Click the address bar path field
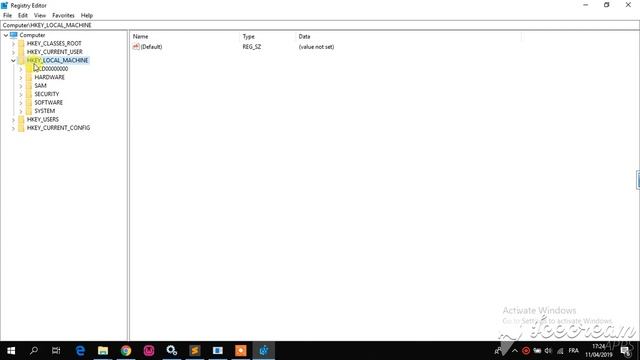Viewport: 640px width, 360px height. 320,25
